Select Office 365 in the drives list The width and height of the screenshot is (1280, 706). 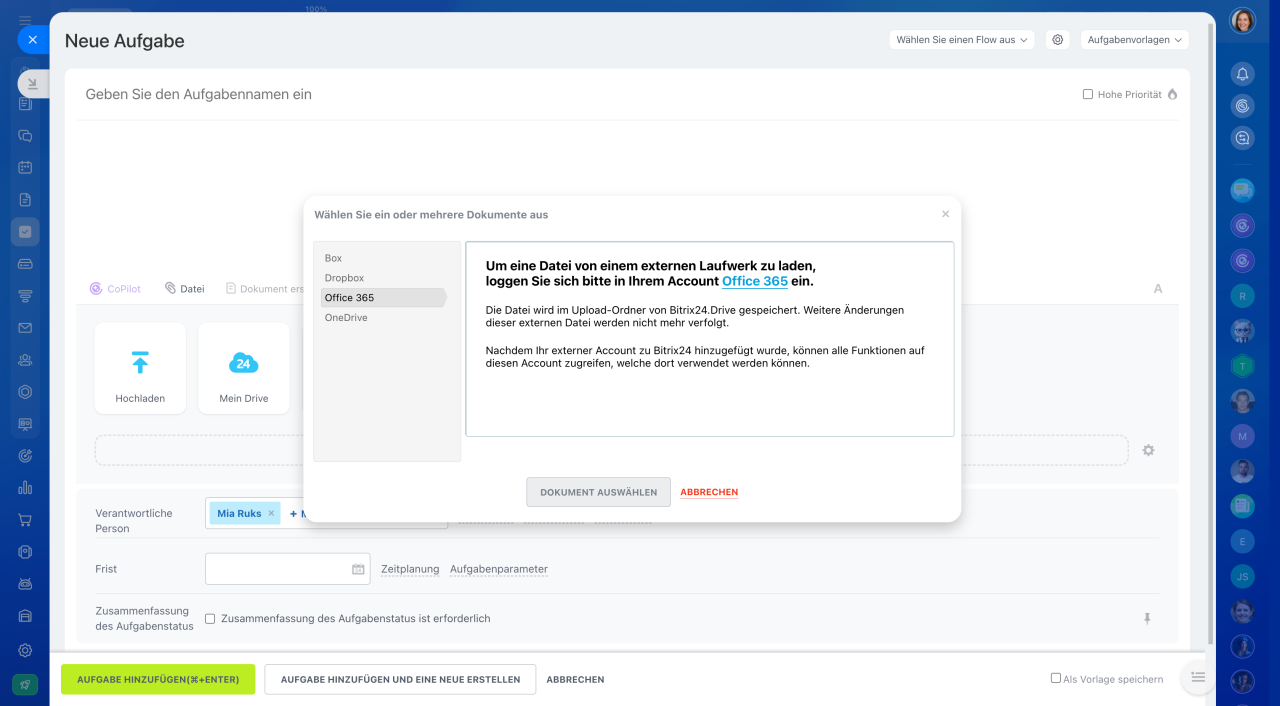point(381,298)
